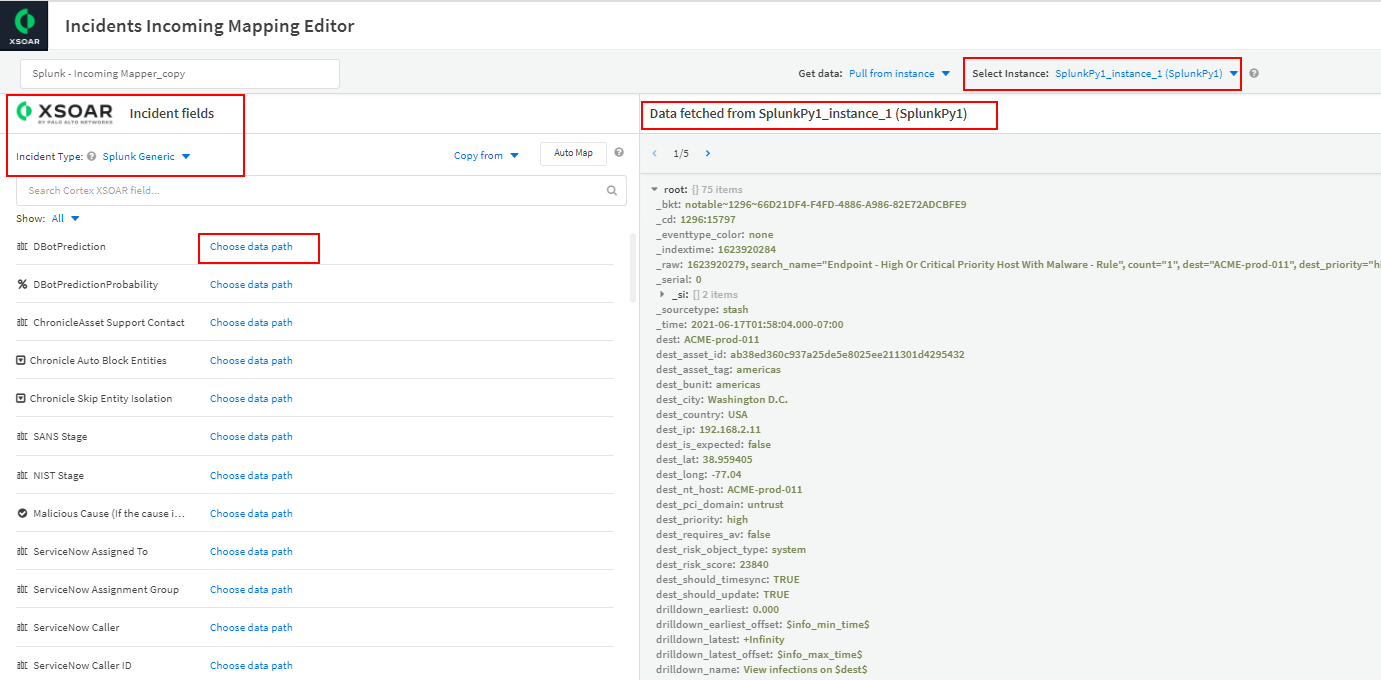This screenshot has width=1381, height=680.
Task: Go to previous fetched data sample
Action: click(655, 154)
